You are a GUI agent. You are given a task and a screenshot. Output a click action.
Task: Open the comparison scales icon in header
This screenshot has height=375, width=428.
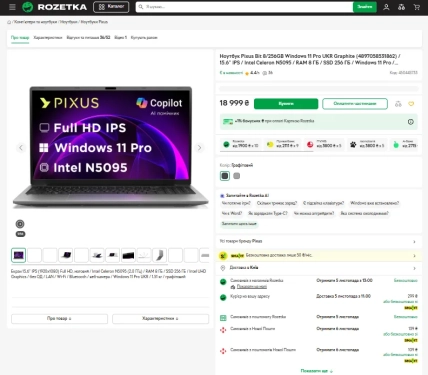(x=402, y=7)
